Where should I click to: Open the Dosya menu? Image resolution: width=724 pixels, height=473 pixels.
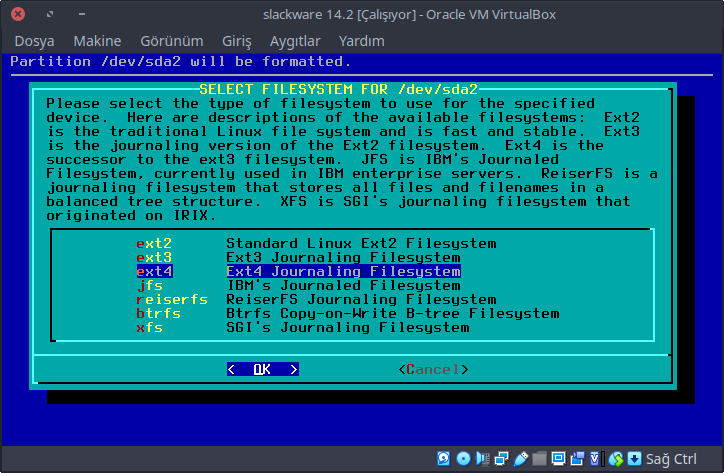point(34,41)
